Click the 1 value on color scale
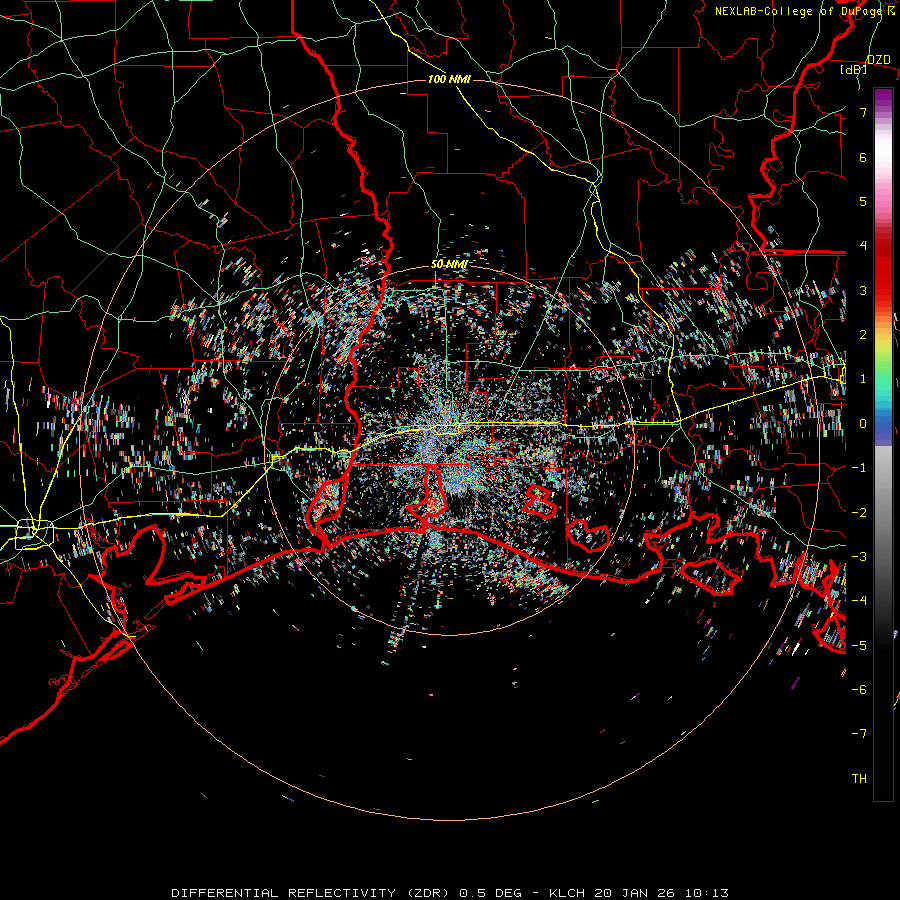Viewport: 900px width, 900px height. pyautogui.click(x=863, y=379)
